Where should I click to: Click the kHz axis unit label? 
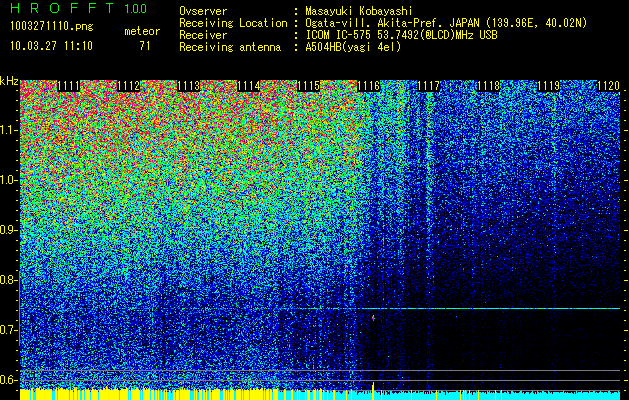[9, 81]
